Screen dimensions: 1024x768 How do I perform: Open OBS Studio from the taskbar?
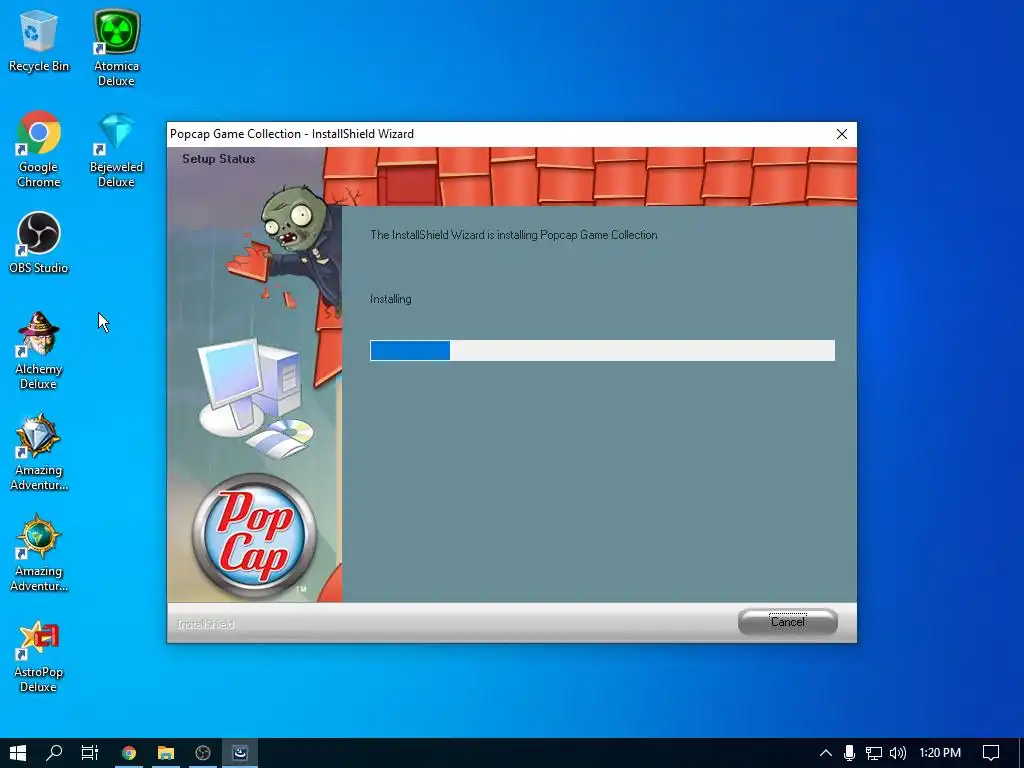[203, 753]
